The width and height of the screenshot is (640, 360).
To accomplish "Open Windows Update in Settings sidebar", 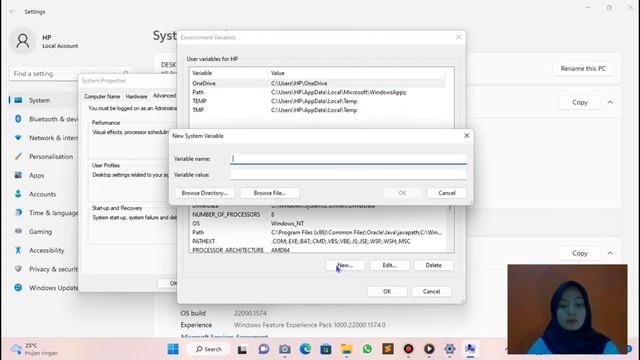I will 44,288.
